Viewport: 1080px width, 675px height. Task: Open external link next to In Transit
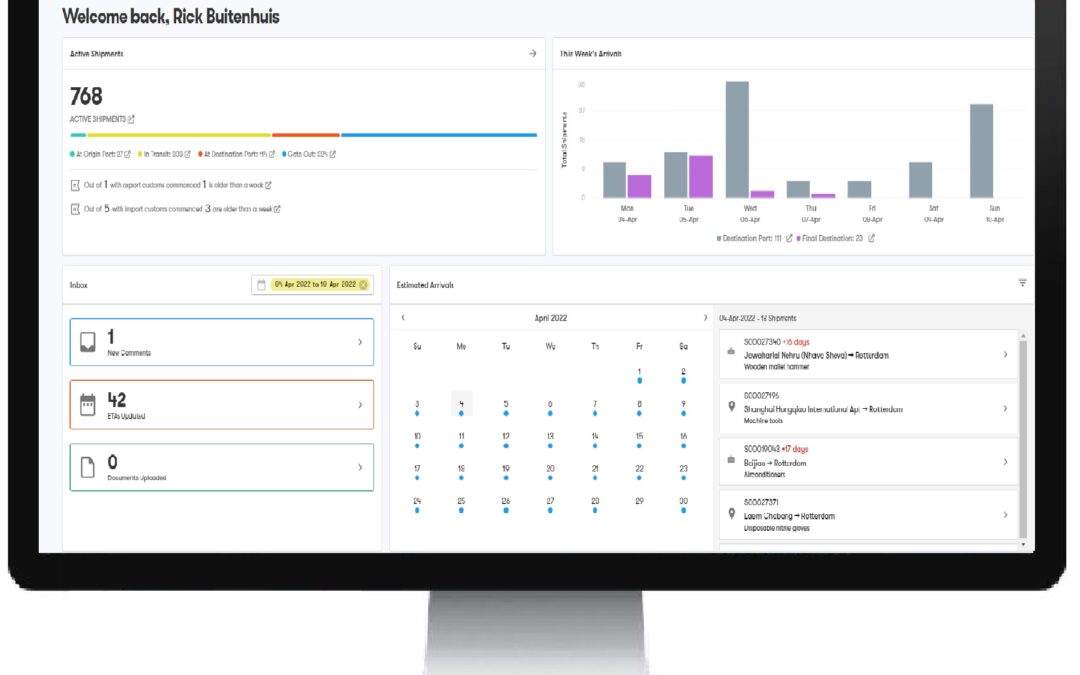(187, 154)
